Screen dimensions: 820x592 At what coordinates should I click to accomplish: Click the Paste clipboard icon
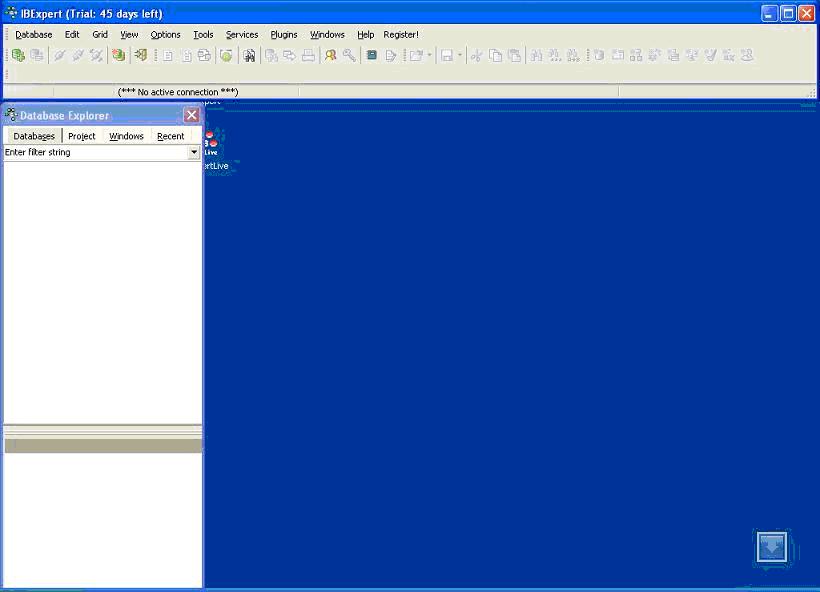[x=514, y=56]
